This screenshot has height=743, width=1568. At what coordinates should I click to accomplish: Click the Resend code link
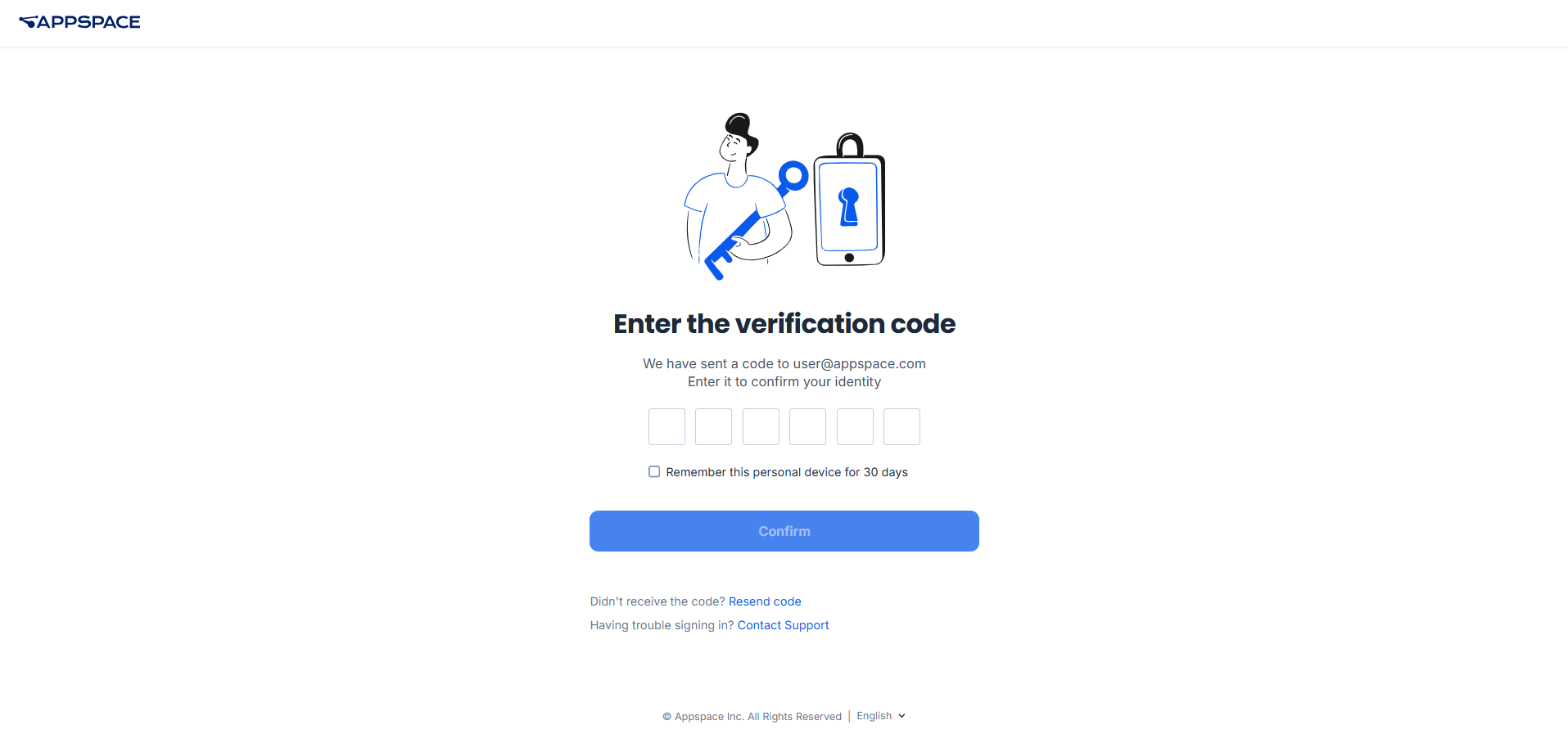coord(765,601)
